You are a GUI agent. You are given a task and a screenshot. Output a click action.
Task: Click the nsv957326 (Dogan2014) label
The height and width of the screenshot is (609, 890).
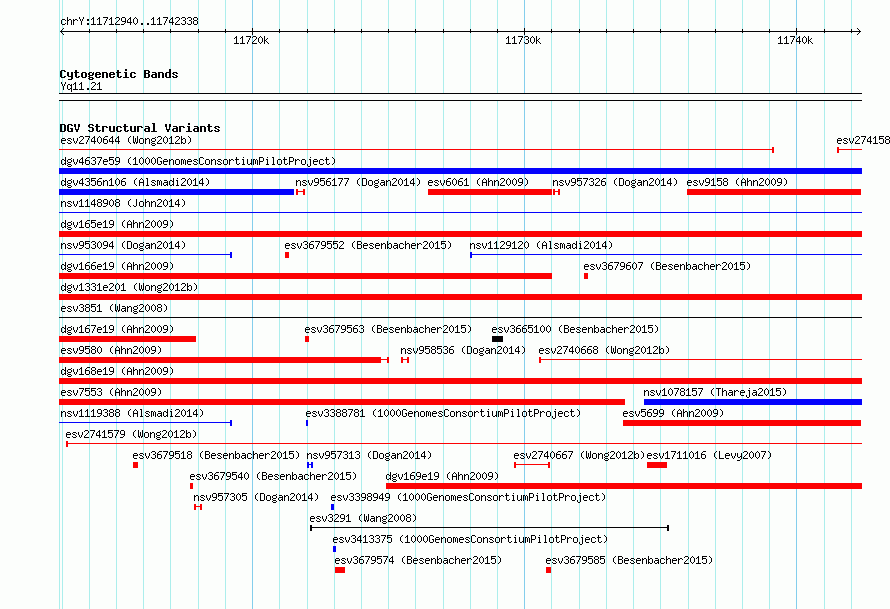coord(615,182)
